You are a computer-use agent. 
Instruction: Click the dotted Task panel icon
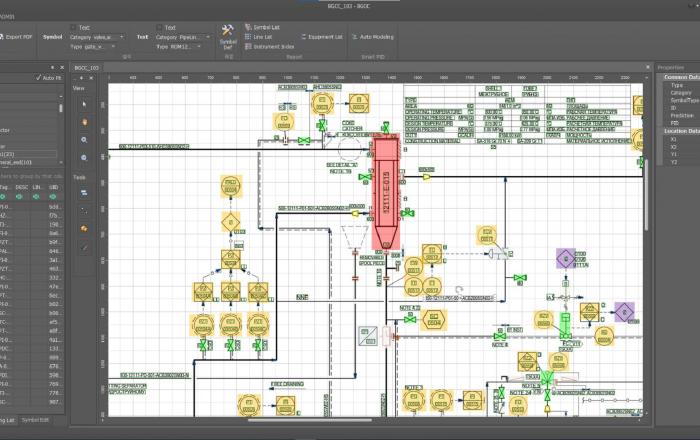click(84, 210)
